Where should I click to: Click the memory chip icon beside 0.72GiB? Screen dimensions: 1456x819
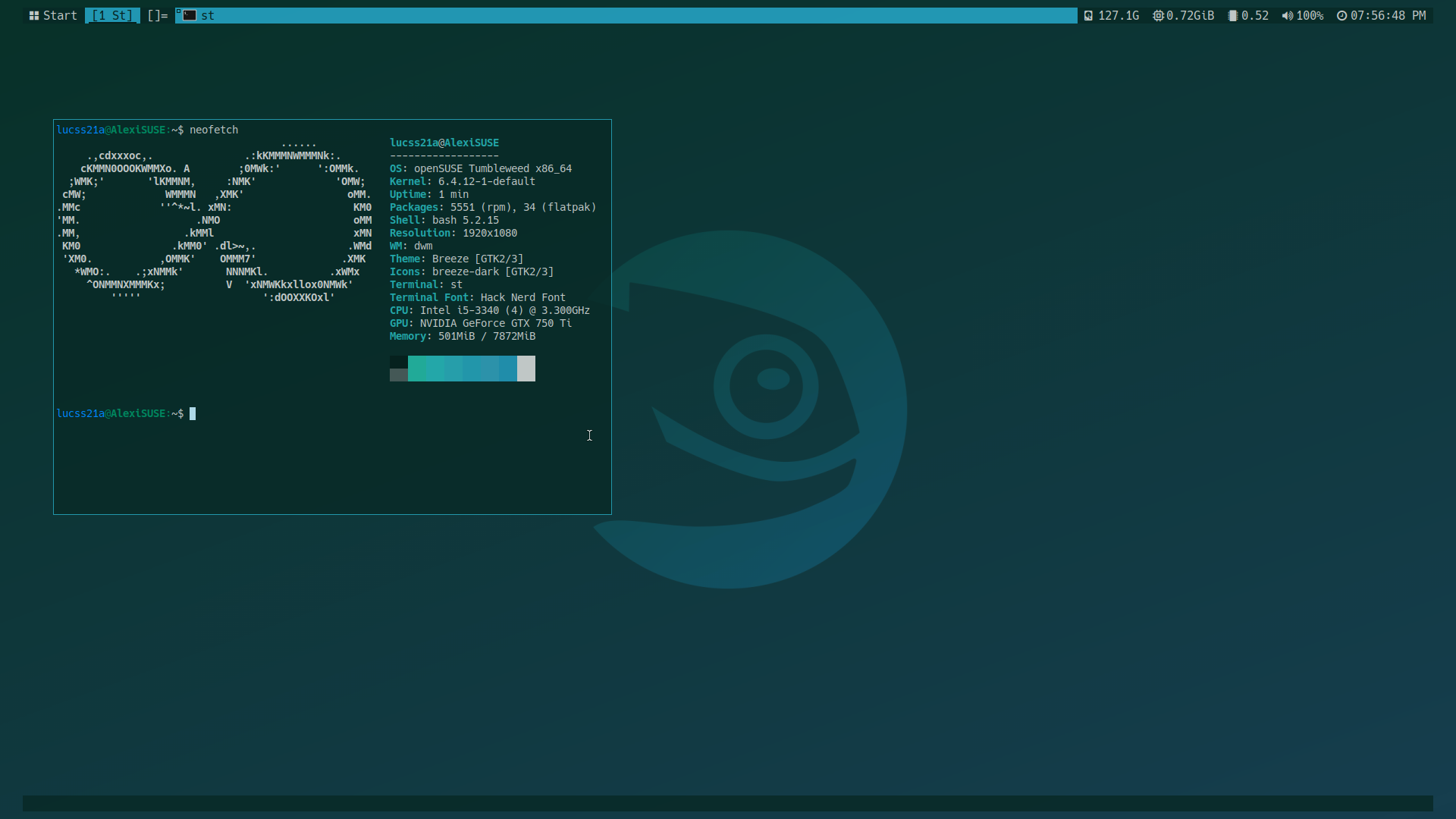[1158, 15]
